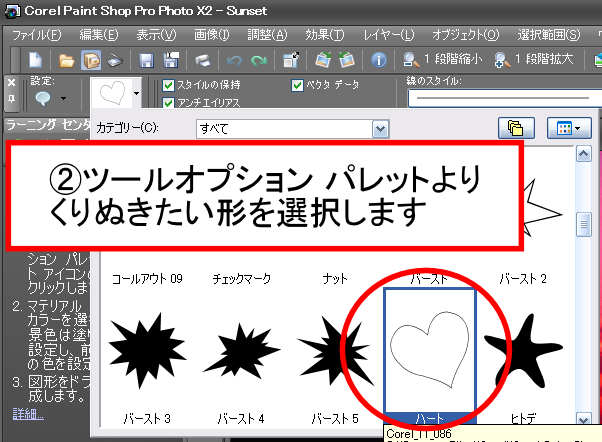Toggle ベクタ データ checkbox

click(297, 85)
